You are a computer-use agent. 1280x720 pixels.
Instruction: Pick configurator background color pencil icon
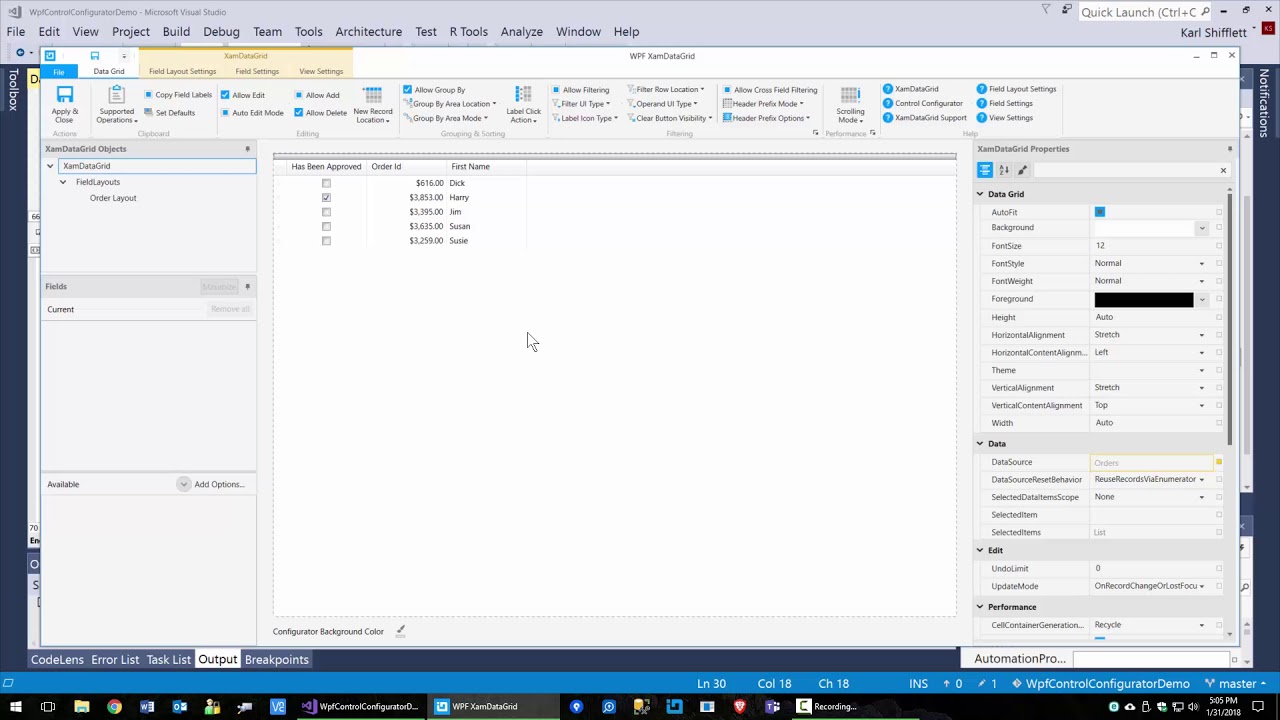pos(400,631)
